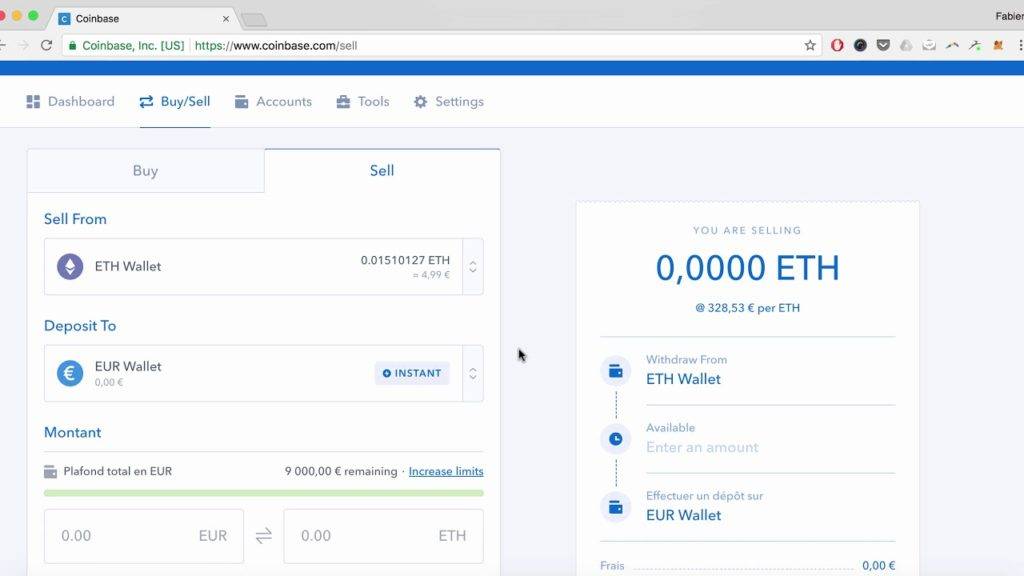The height and width of the screenshot is (576, 1024).
Task: Click the clock icon beside Available
Action: [615, 439]
